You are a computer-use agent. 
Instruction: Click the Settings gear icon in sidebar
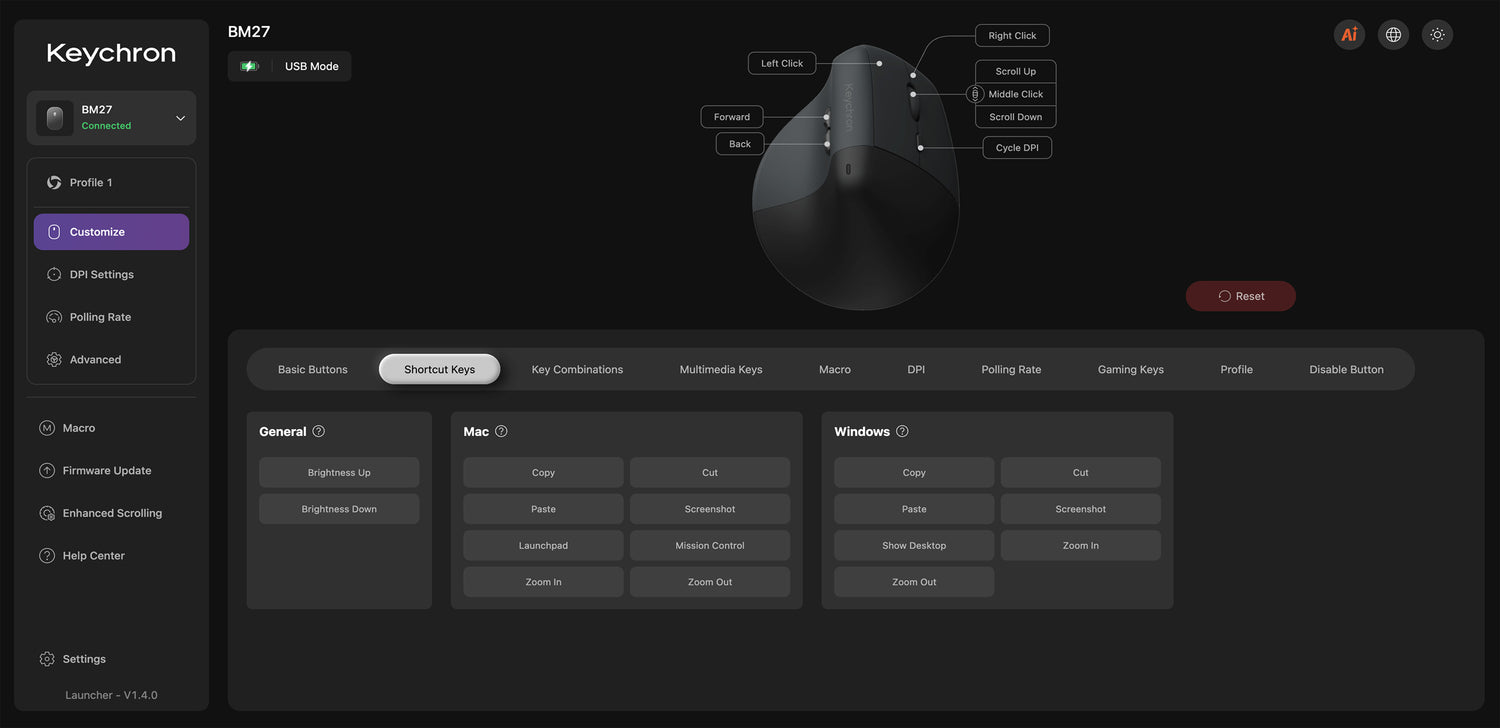(x=47, y=659)
